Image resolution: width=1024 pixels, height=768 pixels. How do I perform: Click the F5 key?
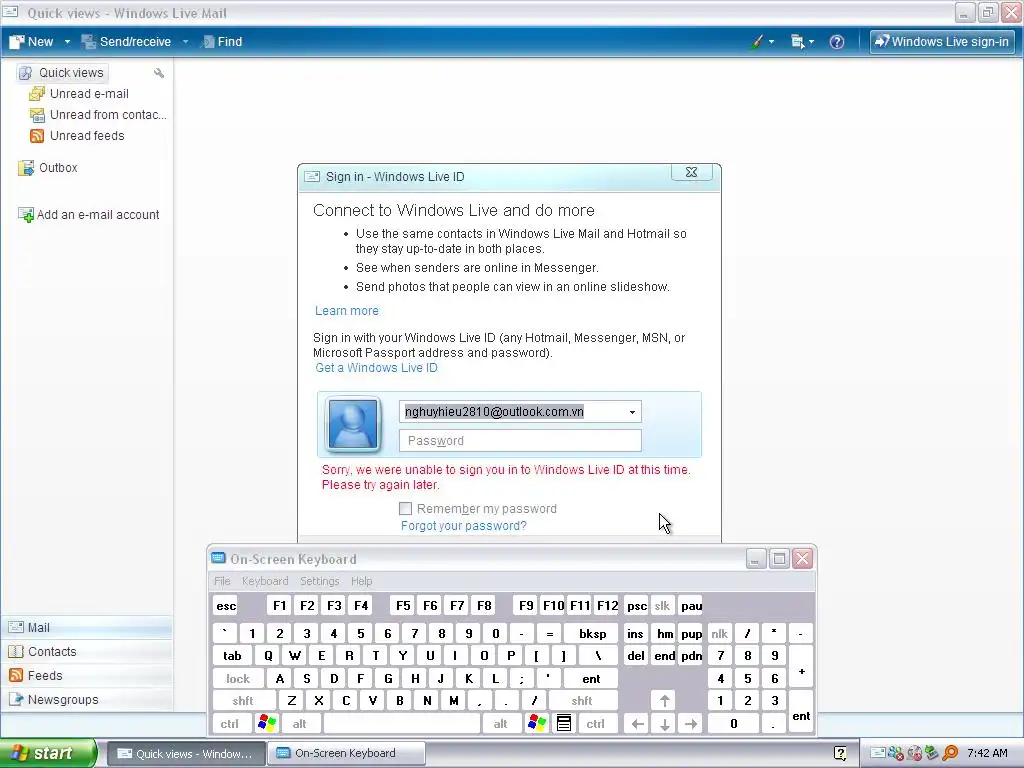point(403,606)
